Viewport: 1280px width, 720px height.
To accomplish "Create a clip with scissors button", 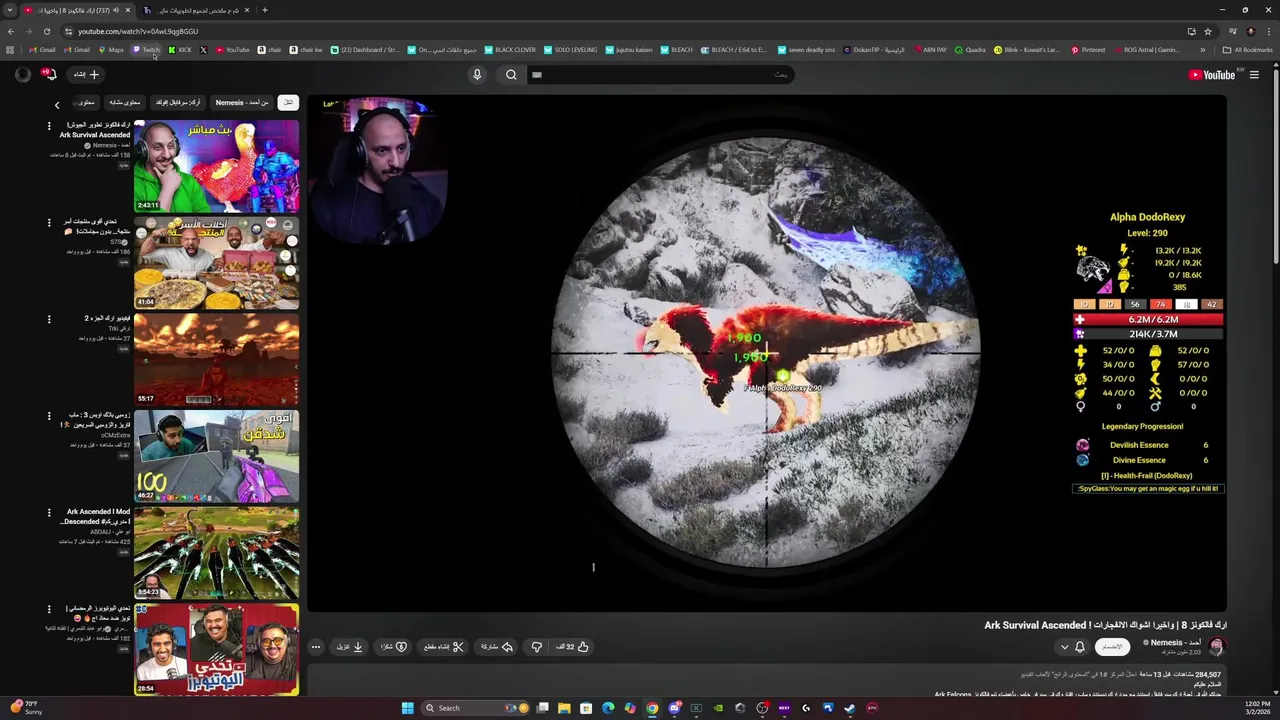I will click(444, 647).
